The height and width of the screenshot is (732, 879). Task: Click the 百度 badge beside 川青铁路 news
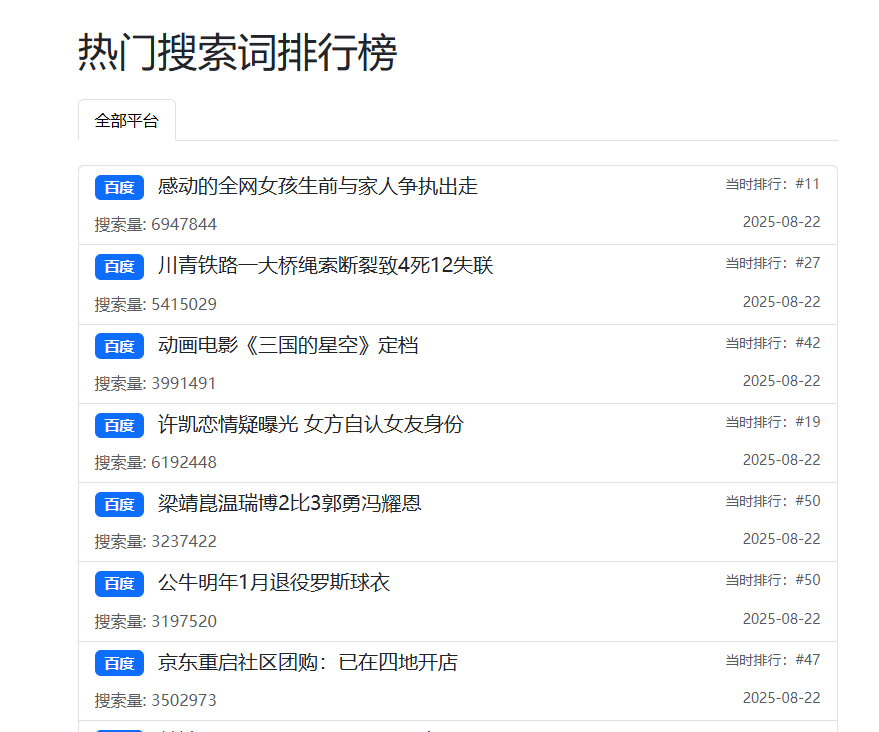tap(118, 266)
